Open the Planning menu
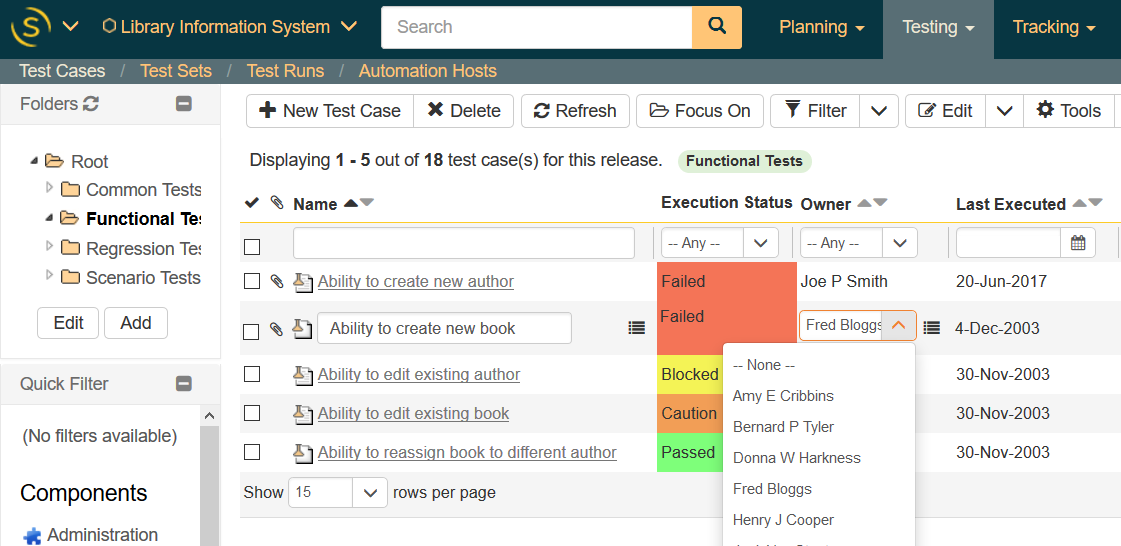 821,27
